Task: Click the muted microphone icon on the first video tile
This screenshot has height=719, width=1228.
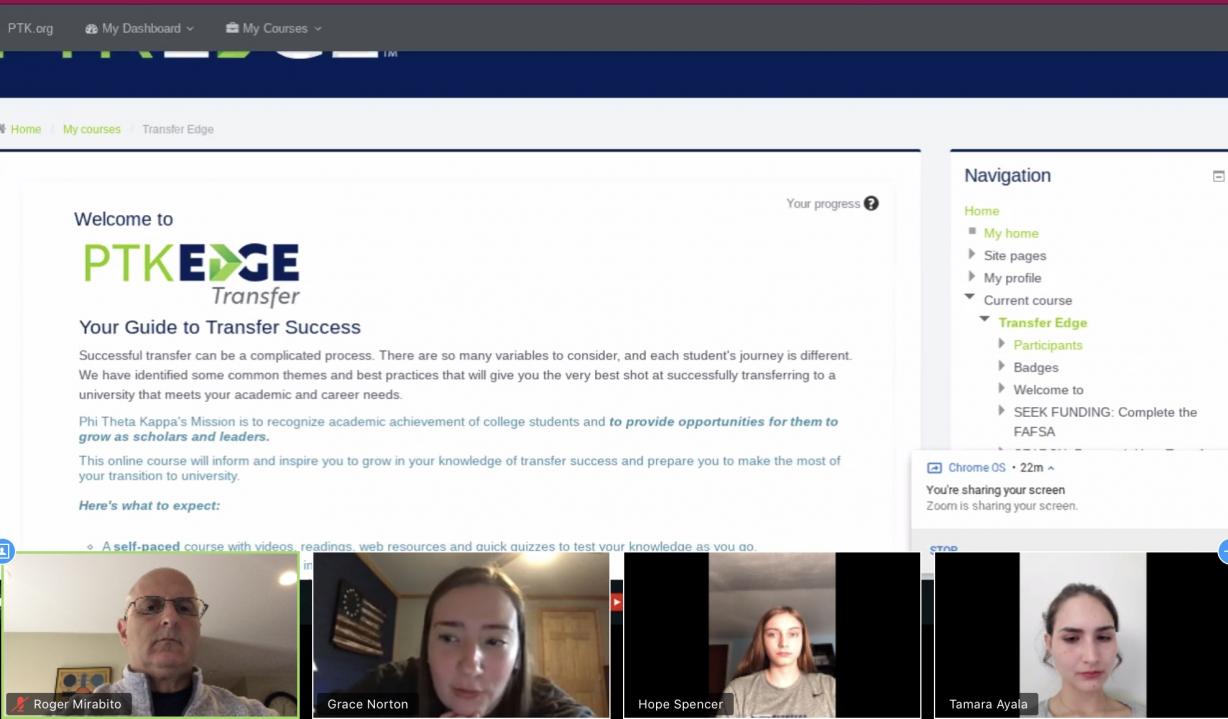Action: [x=19, y=704]
